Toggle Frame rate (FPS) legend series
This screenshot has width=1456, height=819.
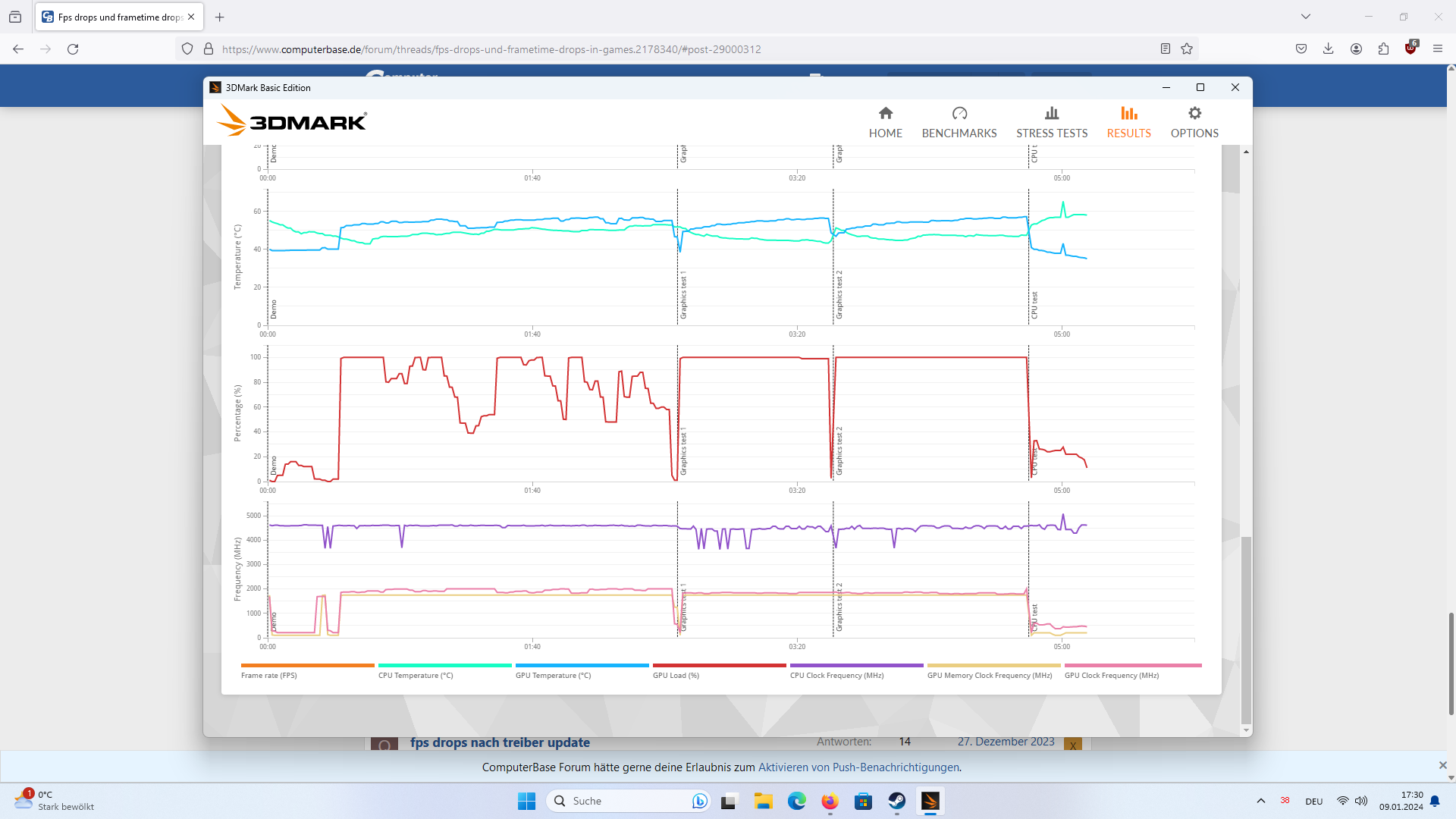tap(269, 675)
